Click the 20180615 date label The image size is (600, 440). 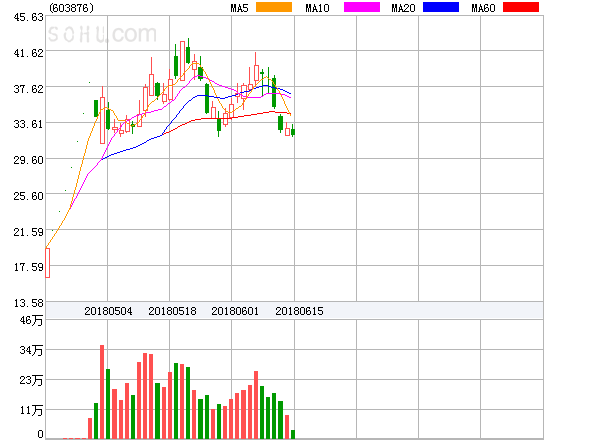point(299,311)
